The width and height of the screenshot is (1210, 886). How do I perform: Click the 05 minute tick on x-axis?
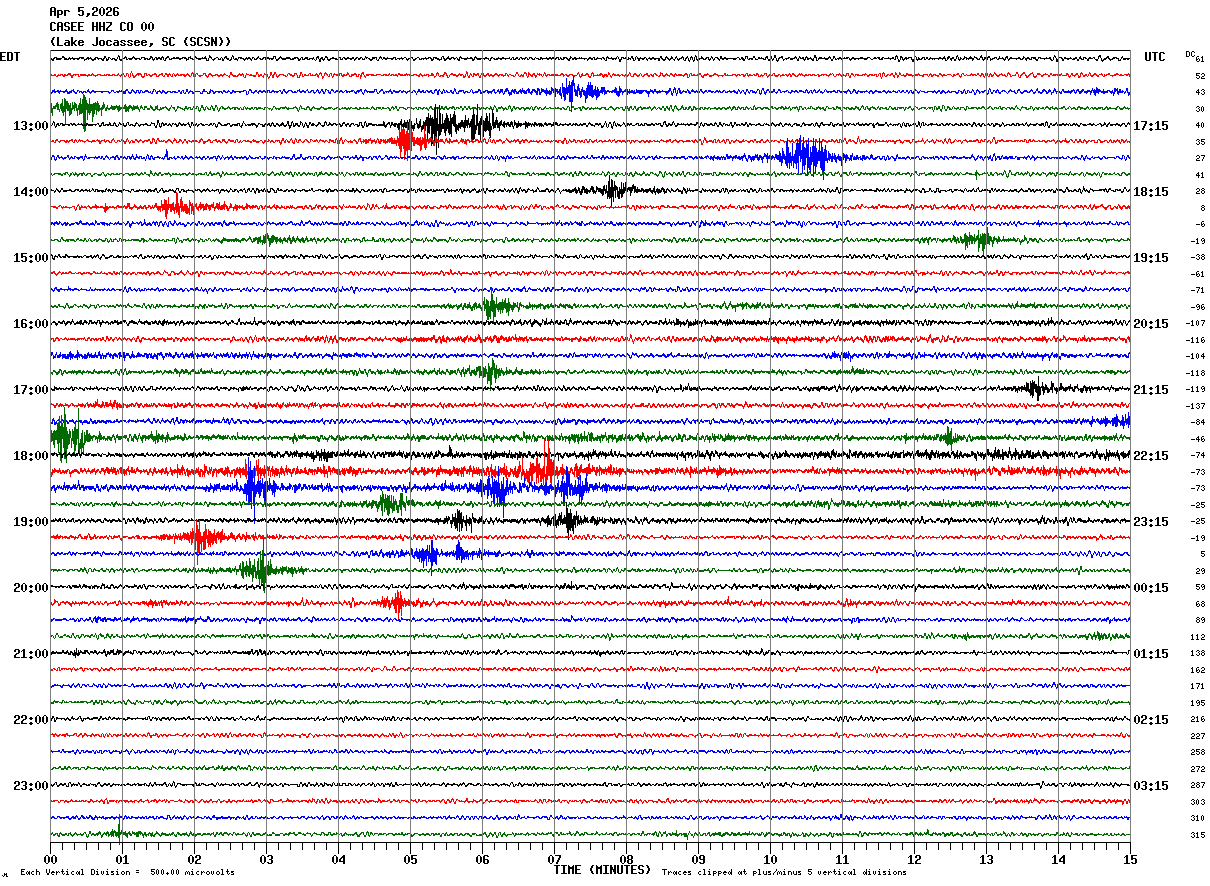click(410, 859)
